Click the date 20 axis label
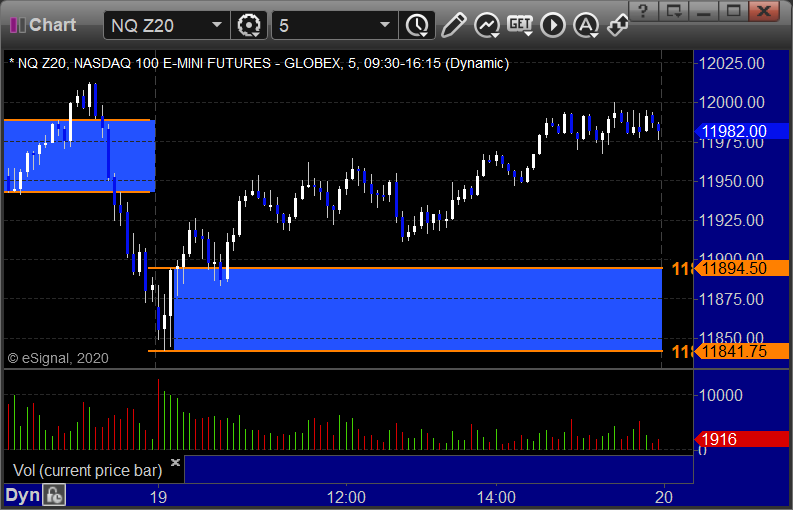 664,497
